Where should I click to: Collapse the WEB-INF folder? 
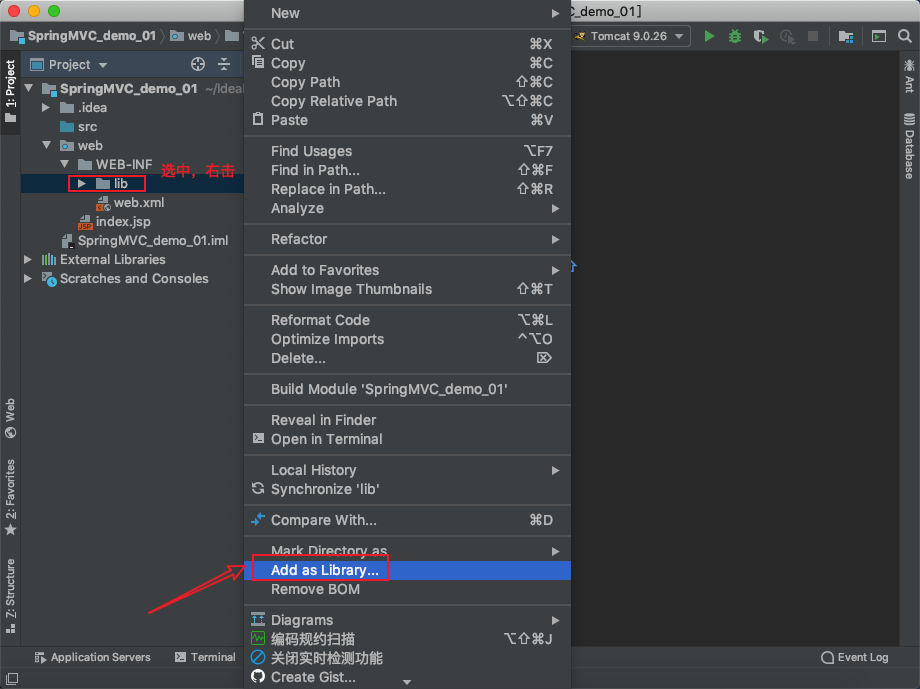[x=65, y=164]
